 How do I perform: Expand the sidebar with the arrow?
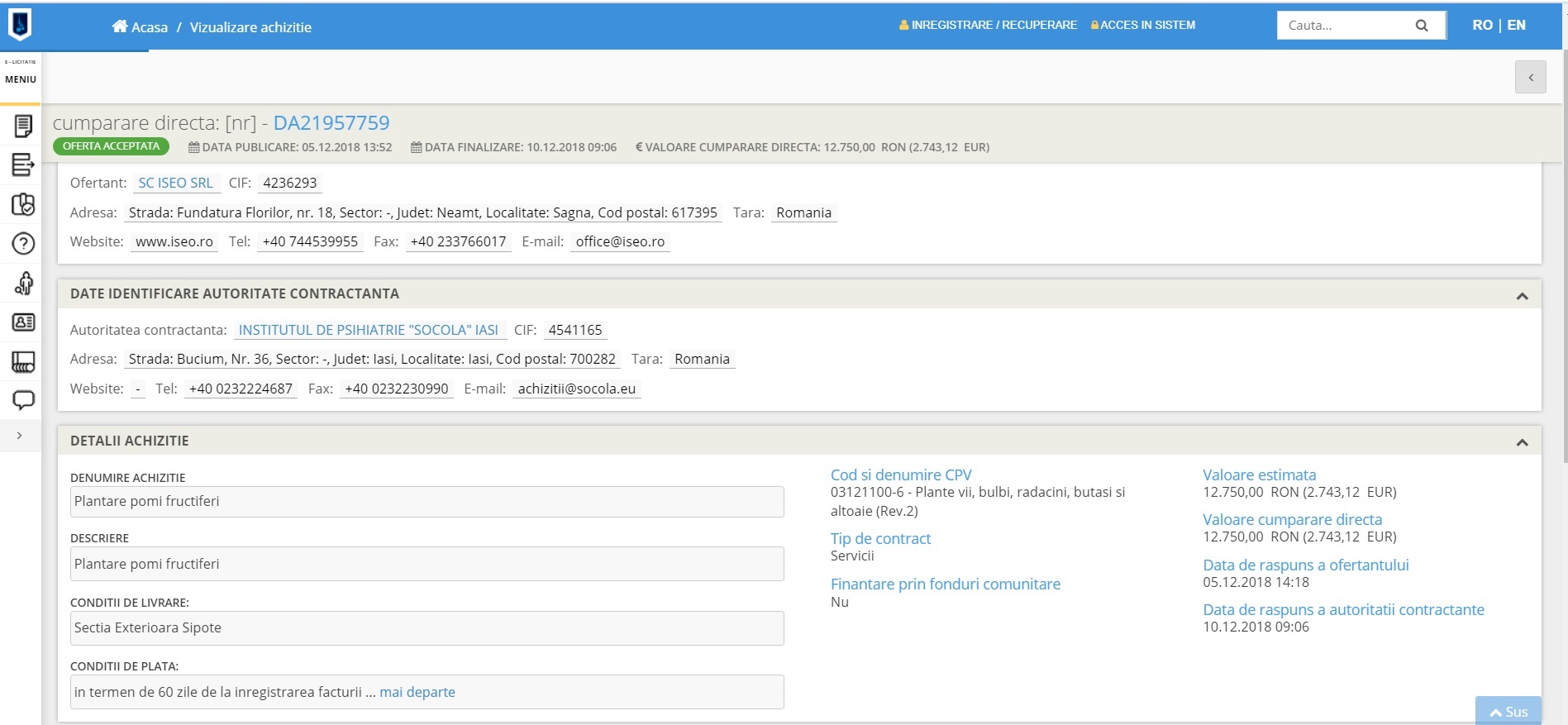pos(20,436)
